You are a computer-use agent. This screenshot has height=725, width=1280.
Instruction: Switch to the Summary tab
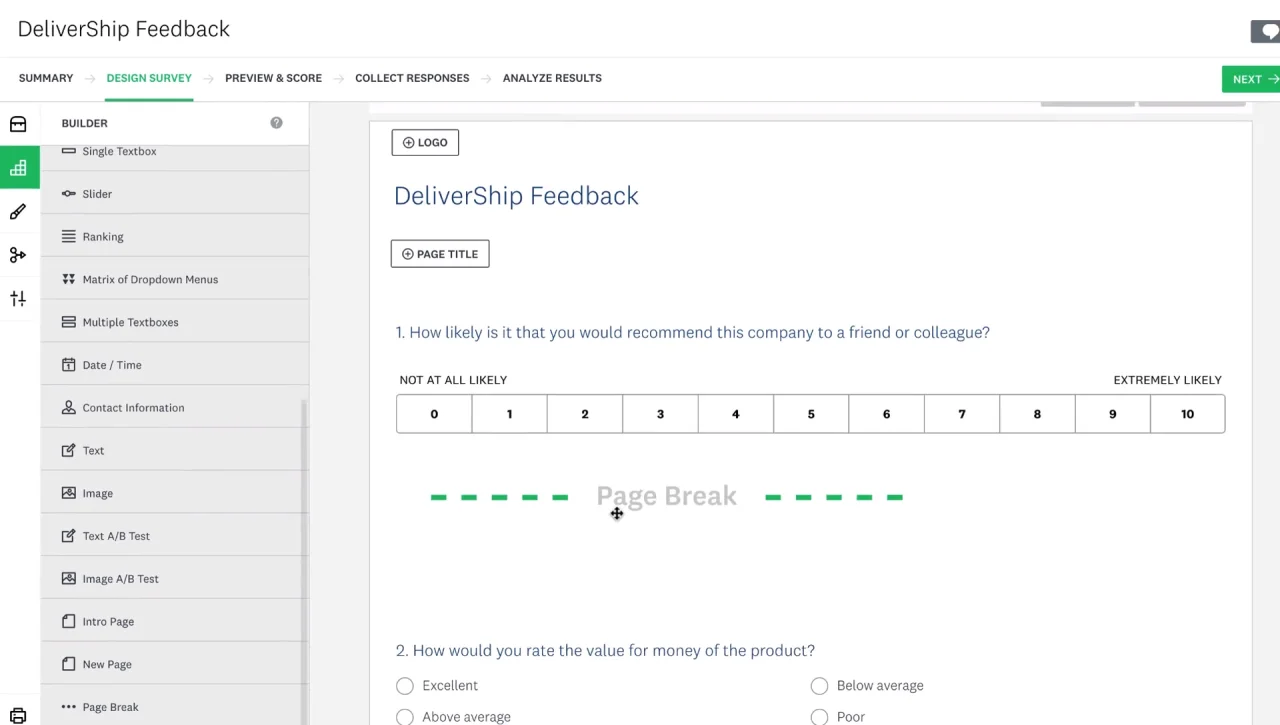(45, 78)
